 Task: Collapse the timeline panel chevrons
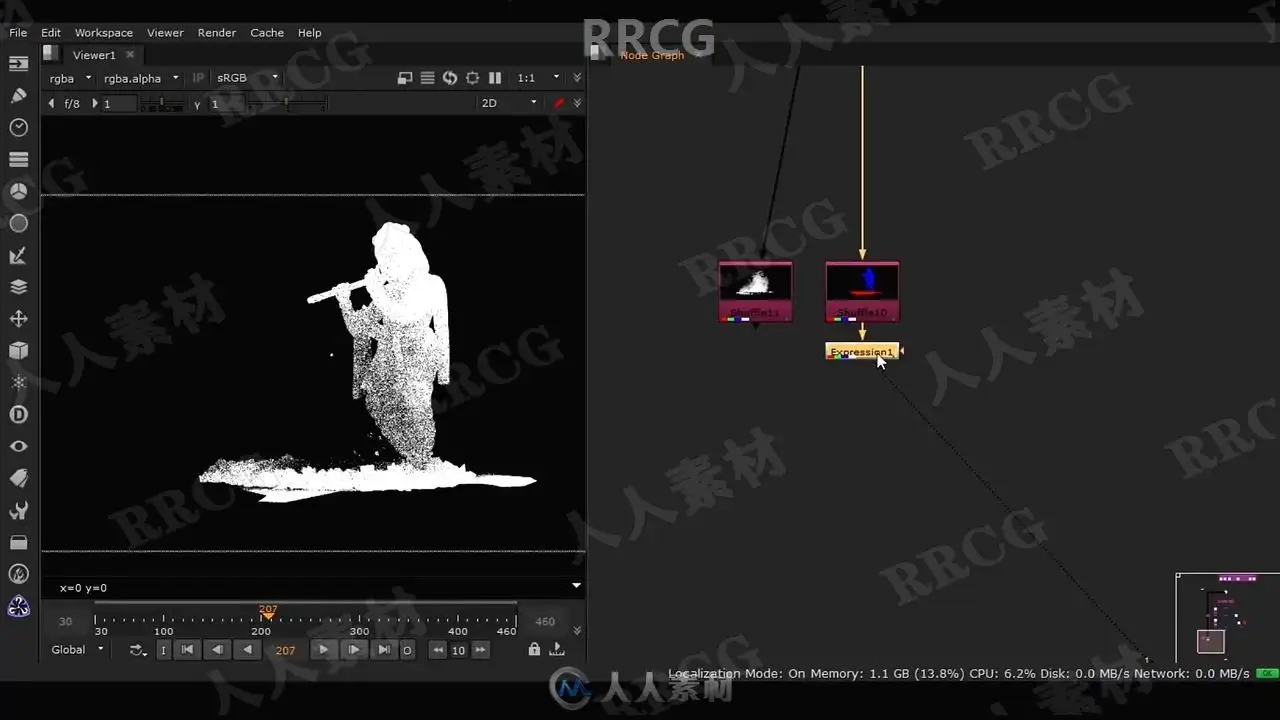coord(577,630)
